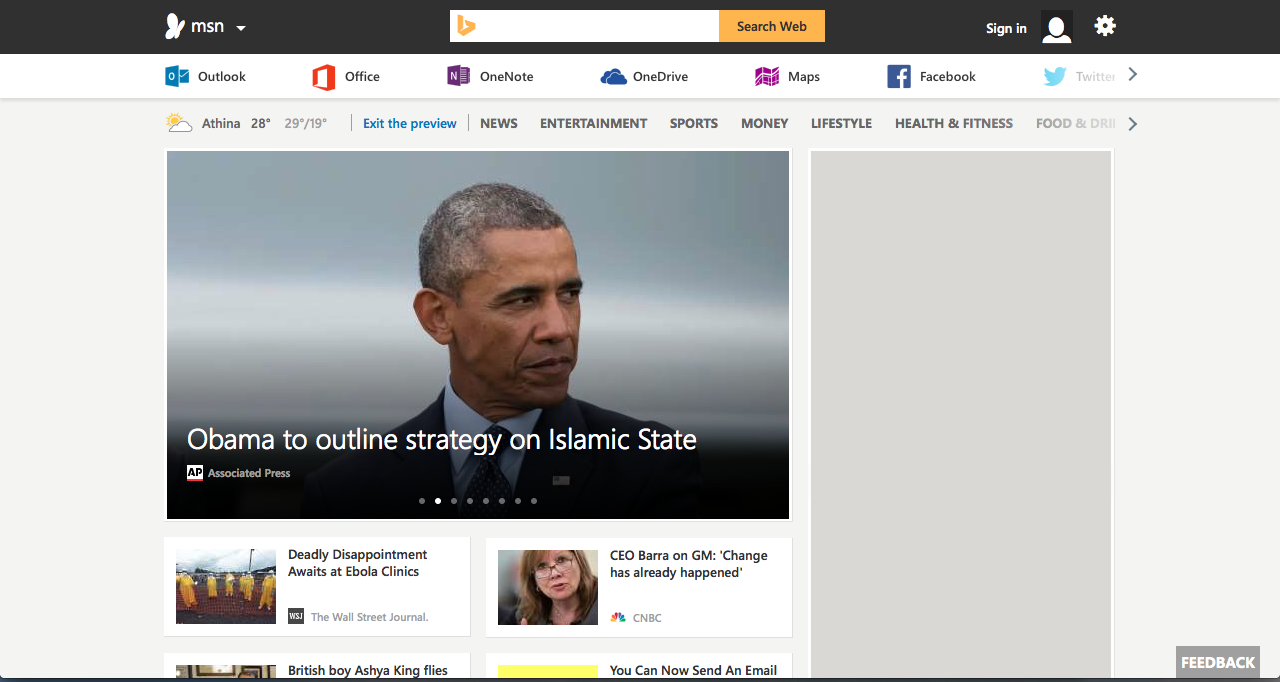
Task: Open the CEO Barra article thumbnail
Action: pos(548,587)
